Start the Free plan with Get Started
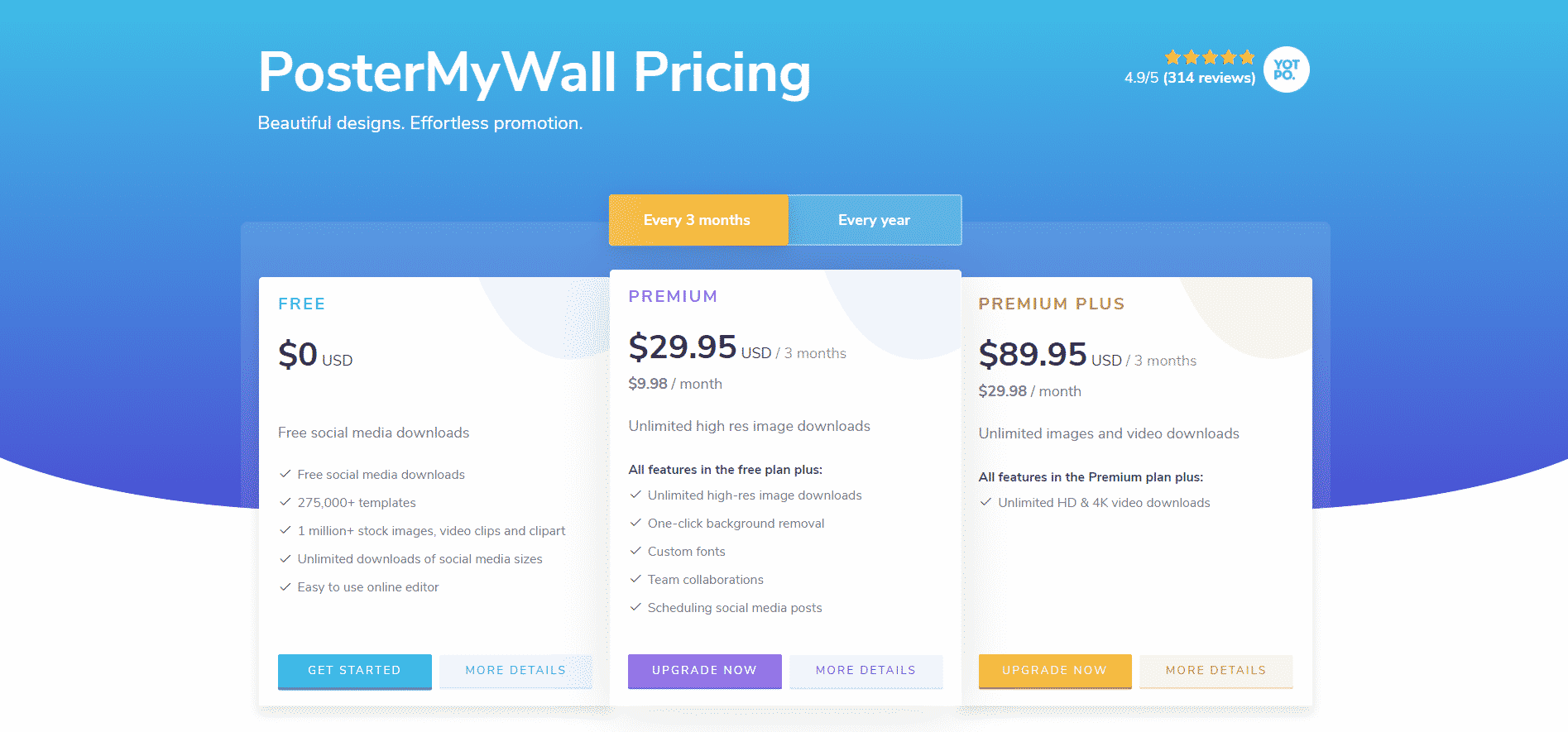Screen dimensions: 1568x732 click(x=354, y=671)
